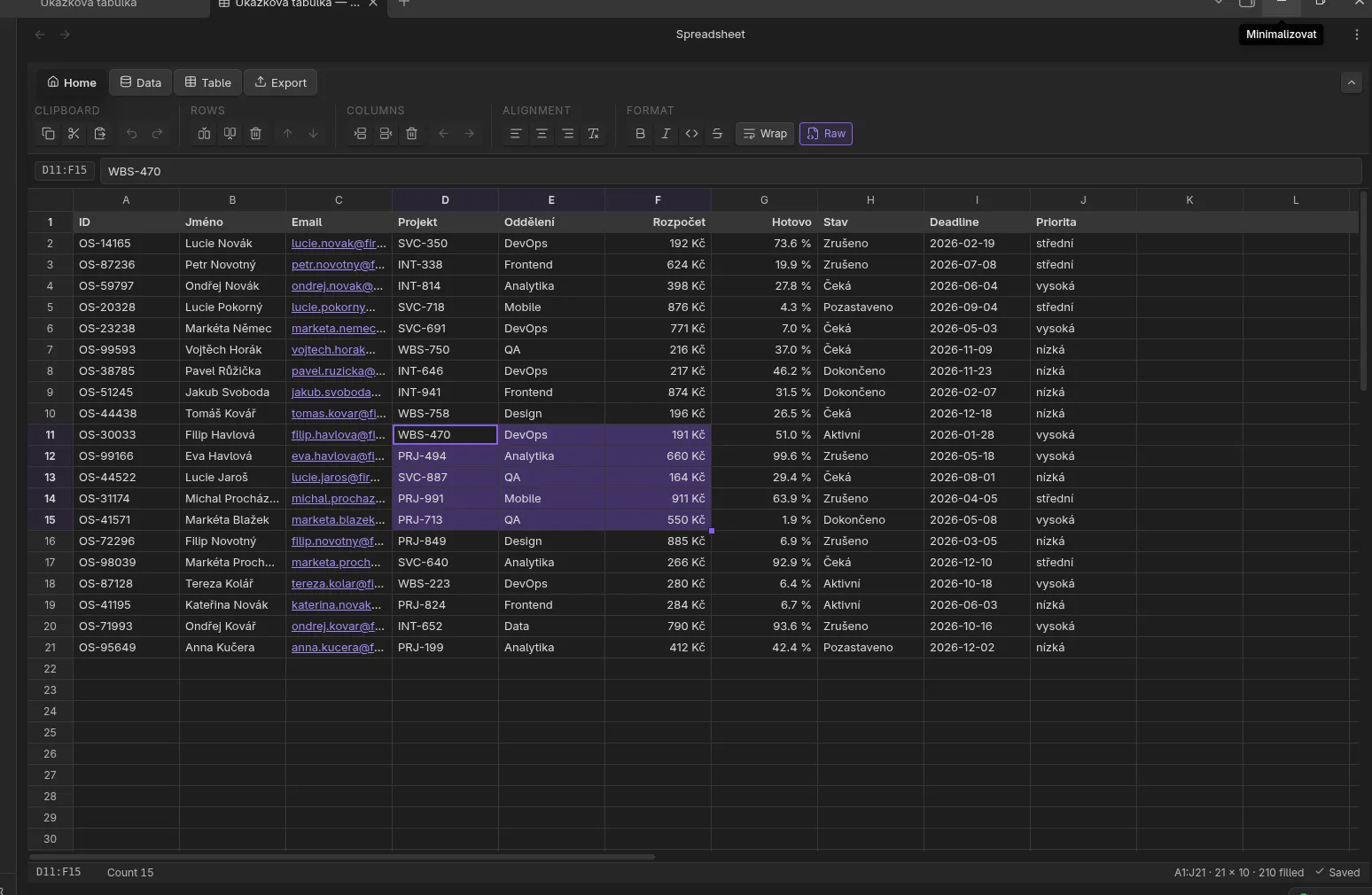
Task: Open vojtech.horak email link
Action: pyautogui.click(x=333, y=350)
